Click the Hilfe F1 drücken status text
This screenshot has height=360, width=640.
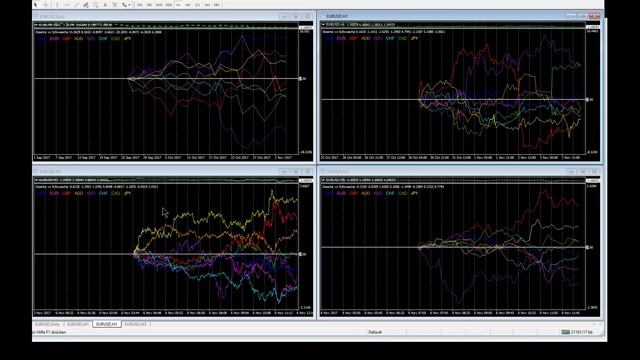pyautogui.click(x=50, y=332)
